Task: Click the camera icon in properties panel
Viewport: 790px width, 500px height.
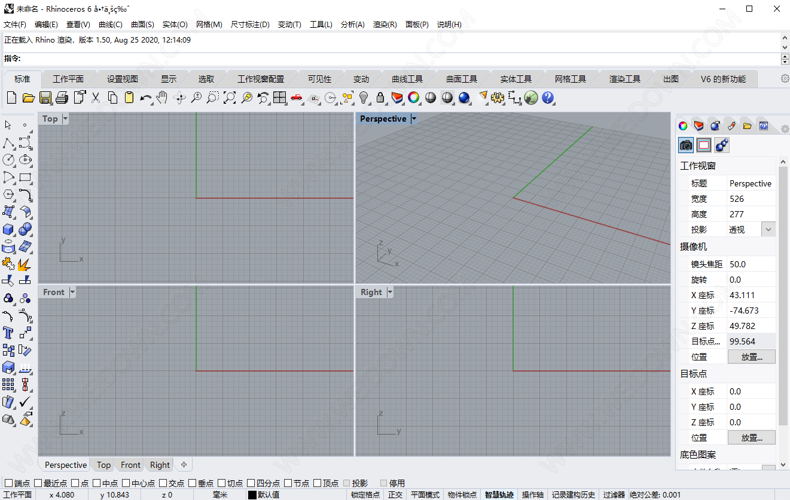Action: [686, 145]
